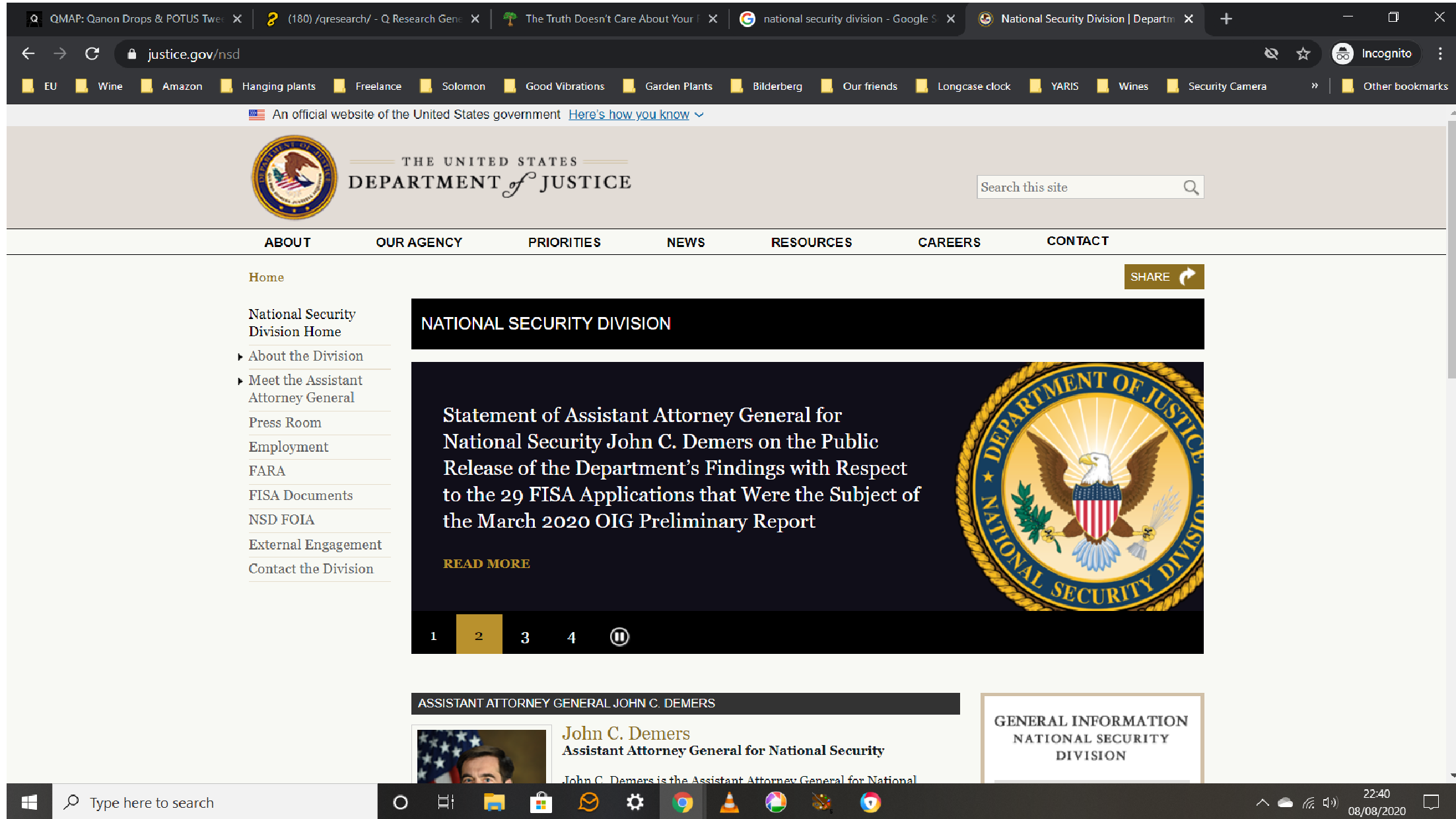This screenshot has width=1456, height=819.
Task: Open File Explorer from taskbar
Action: (493, 802)
